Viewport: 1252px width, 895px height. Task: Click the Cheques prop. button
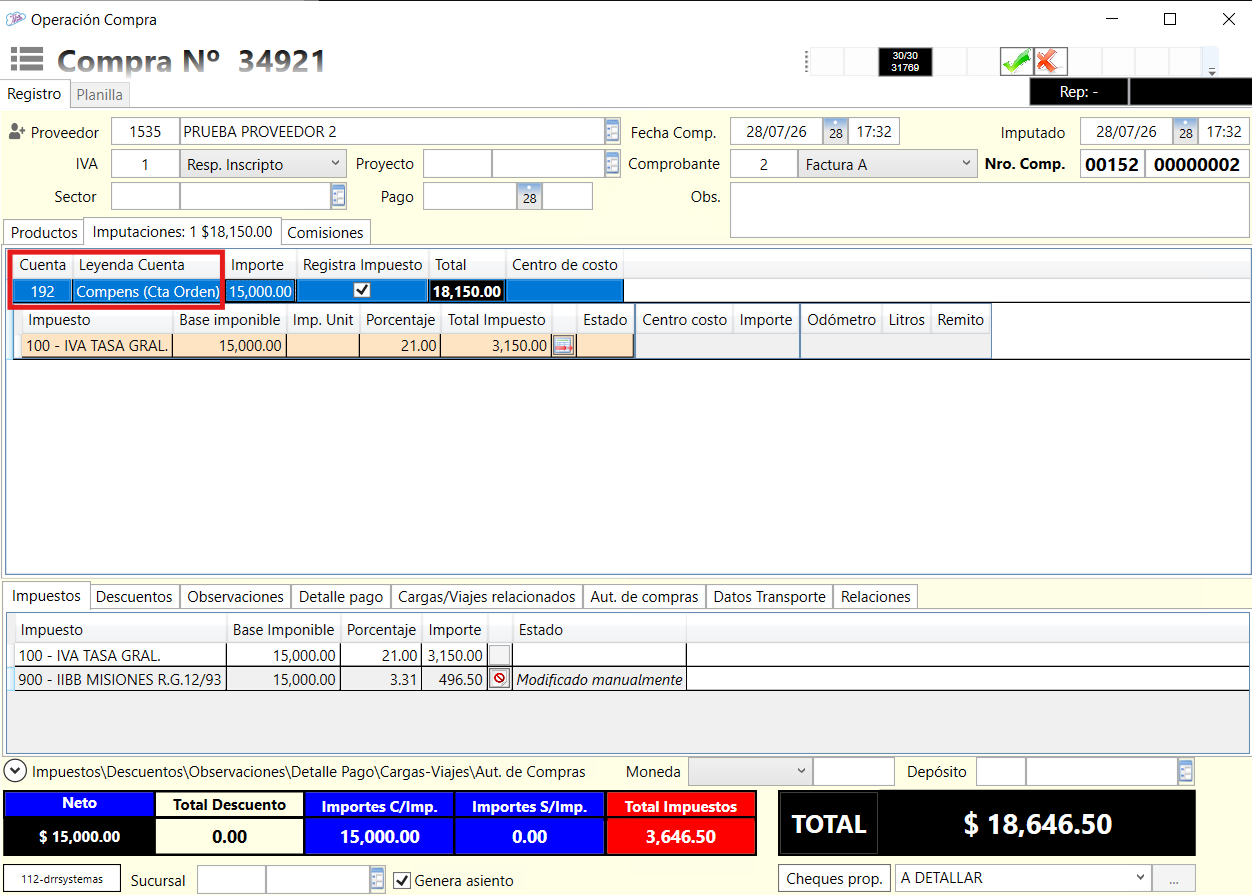point(835,878)
